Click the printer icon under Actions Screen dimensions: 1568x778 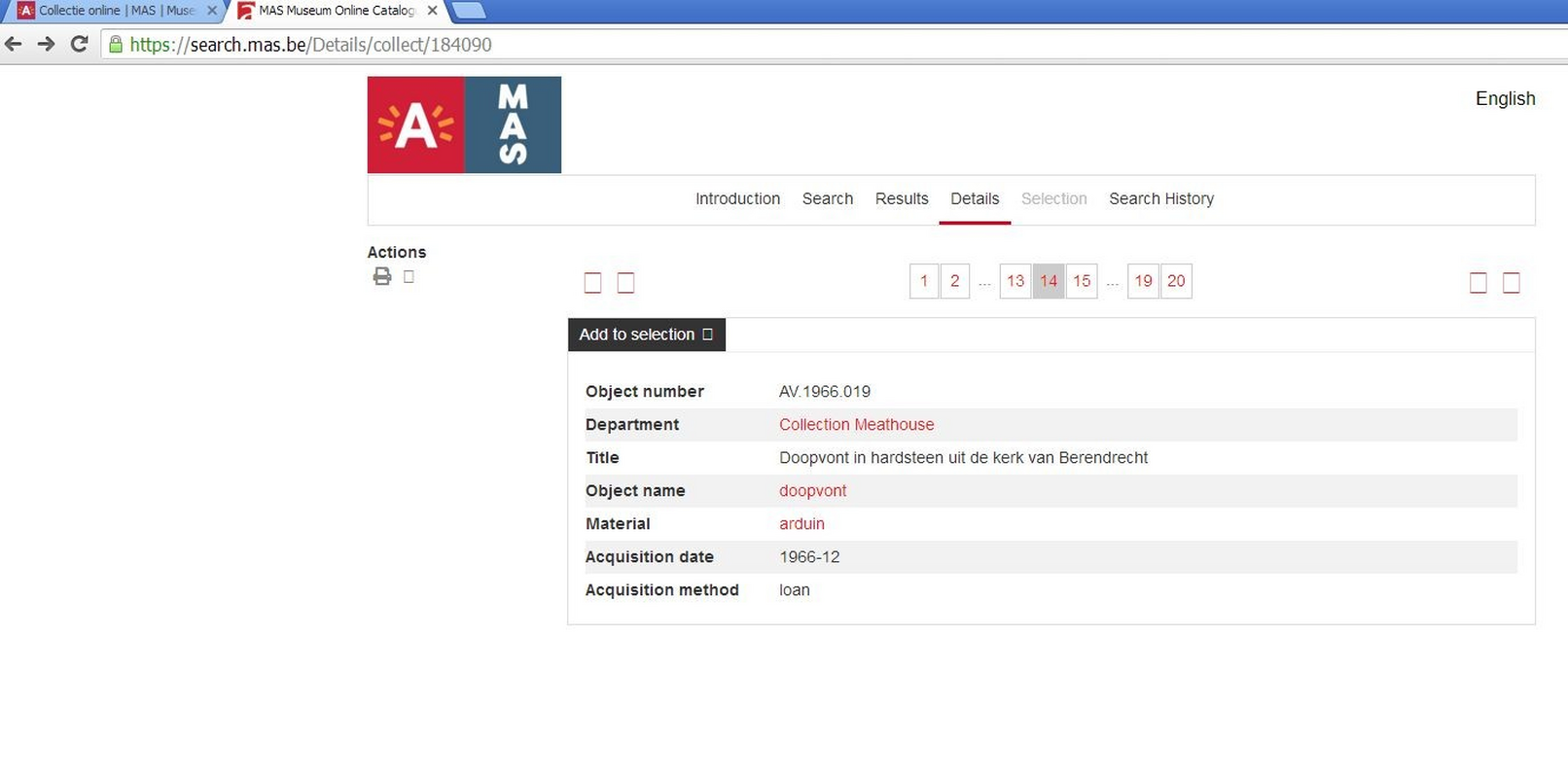382,277
